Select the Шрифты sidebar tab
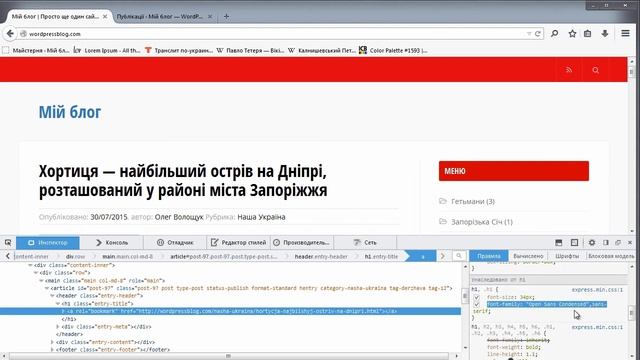The height and width of the screenshot is (360, 640). coord(567,256)
